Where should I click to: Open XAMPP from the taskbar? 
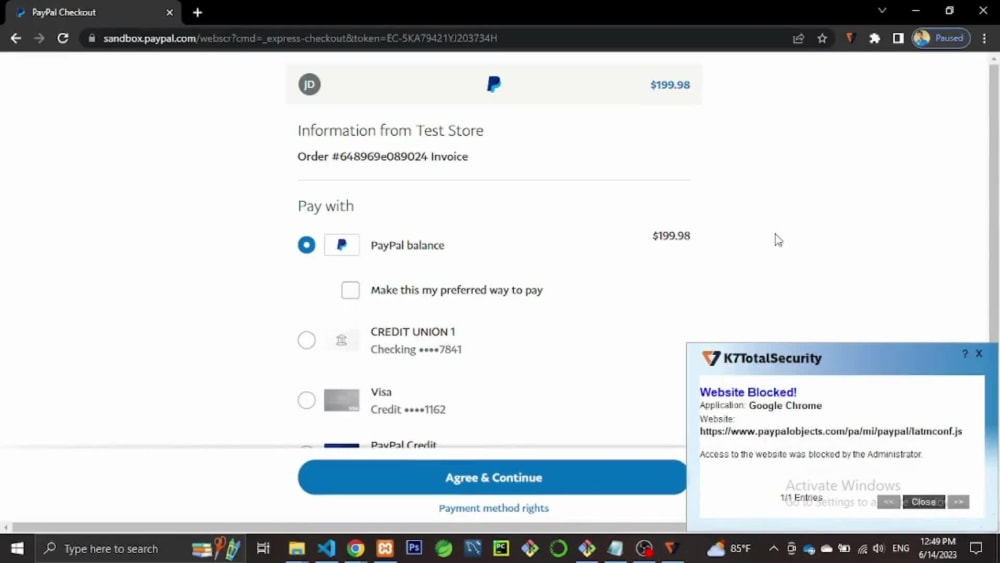tap(385, 548)
